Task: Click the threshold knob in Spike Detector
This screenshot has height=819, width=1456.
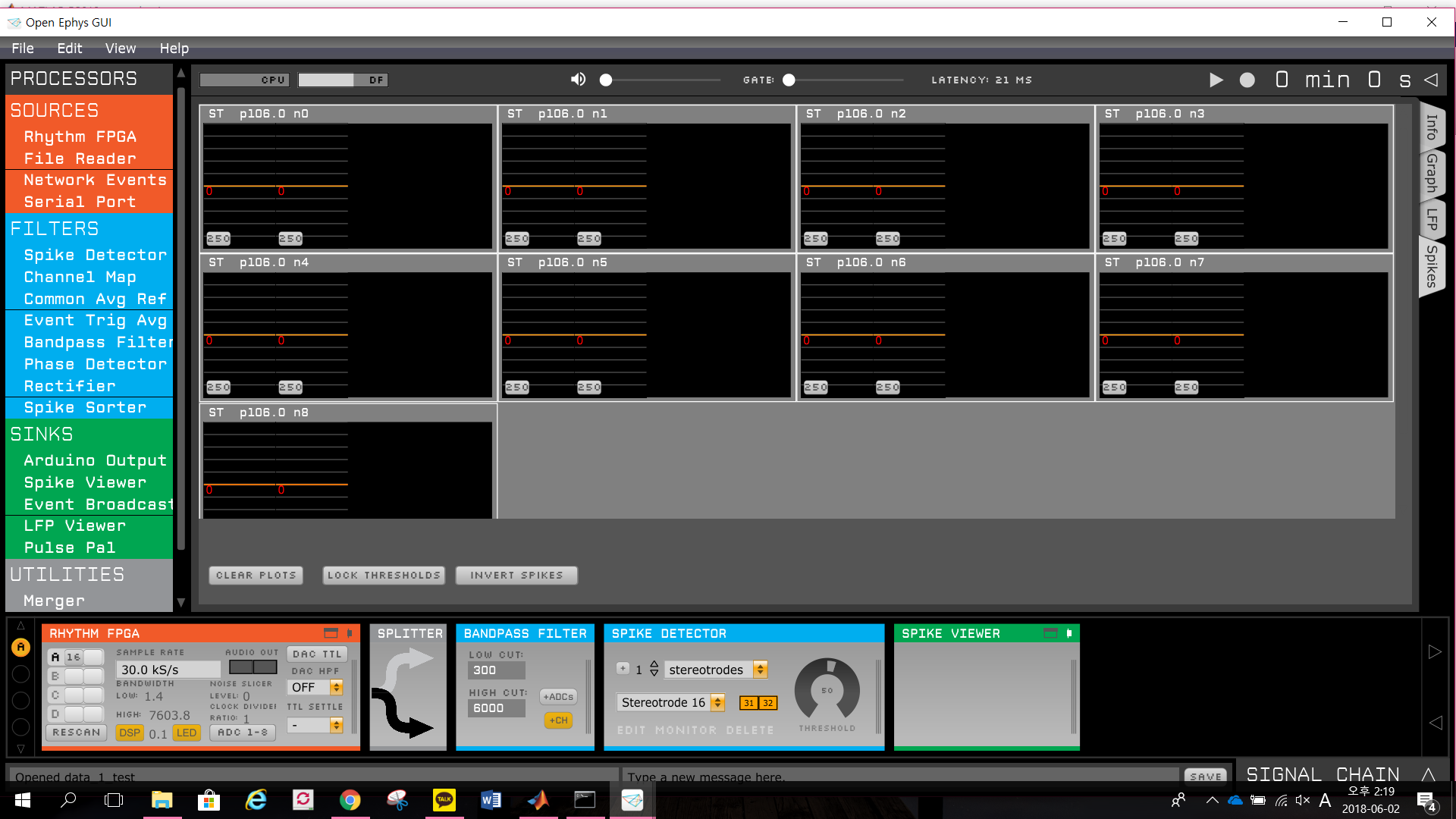Action: pyautogui.click(x=827, y=689)
